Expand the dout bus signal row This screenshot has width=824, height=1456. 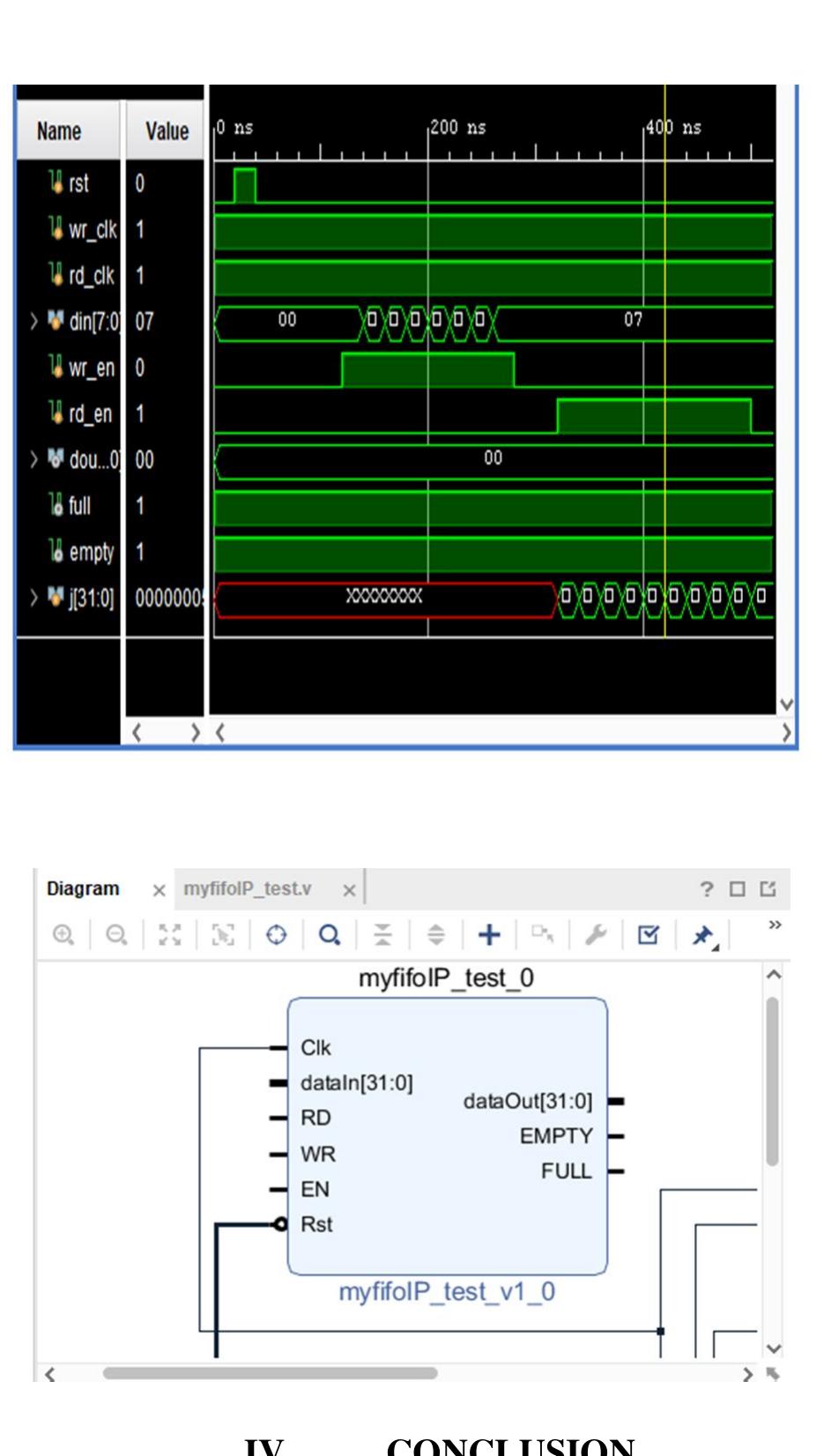pos(33,459)
